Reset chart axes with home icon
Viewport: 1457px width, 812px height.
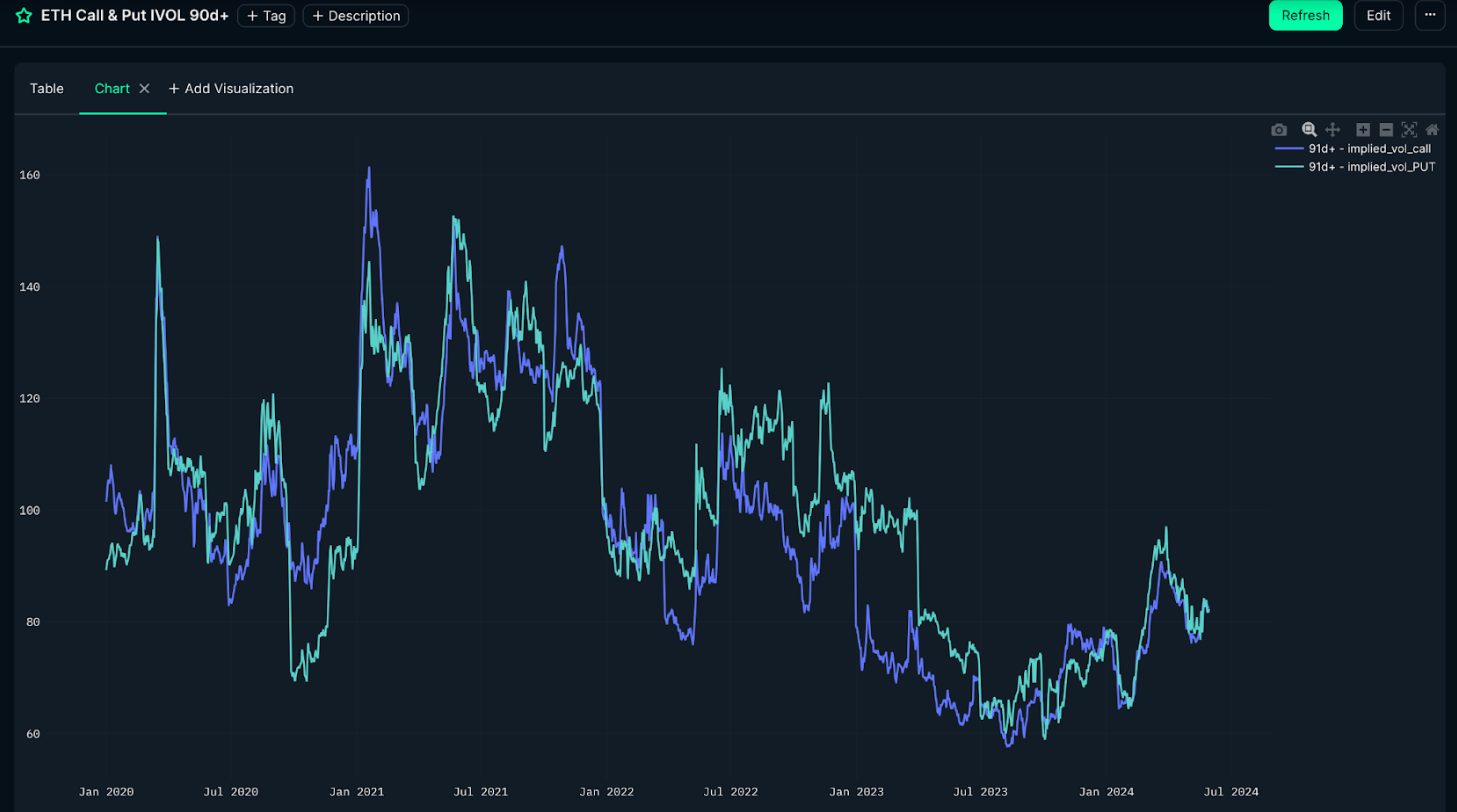(1432, 130)
